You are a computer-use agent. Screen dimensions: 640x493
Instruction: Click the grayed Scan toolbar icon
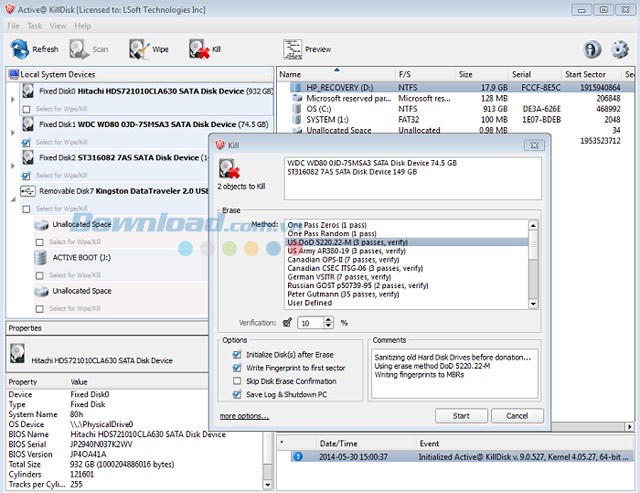point(79,49)
